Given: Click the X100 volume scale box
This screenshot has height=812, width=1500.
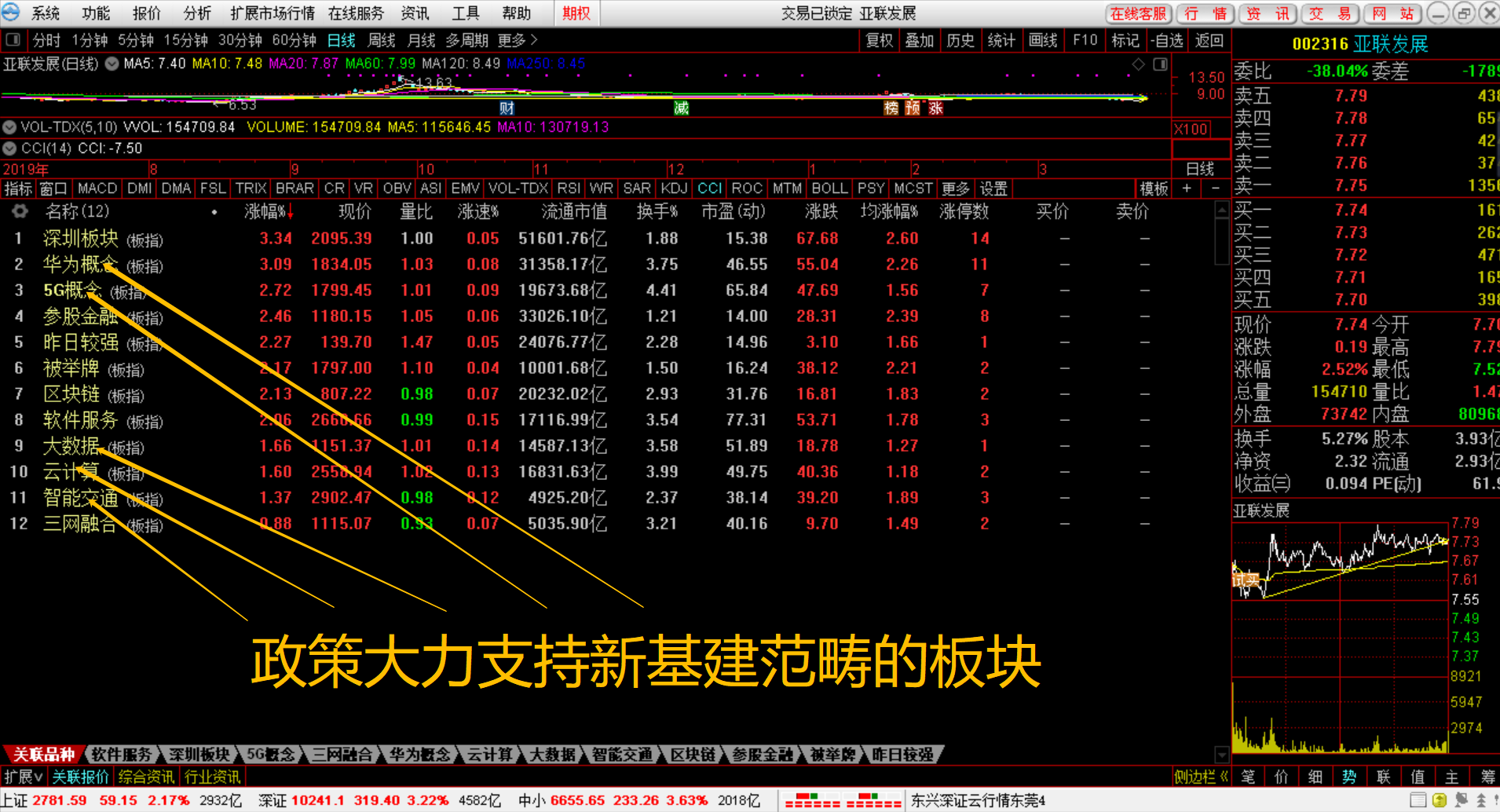Looking at the screenshot, I should pos(1191,130).
